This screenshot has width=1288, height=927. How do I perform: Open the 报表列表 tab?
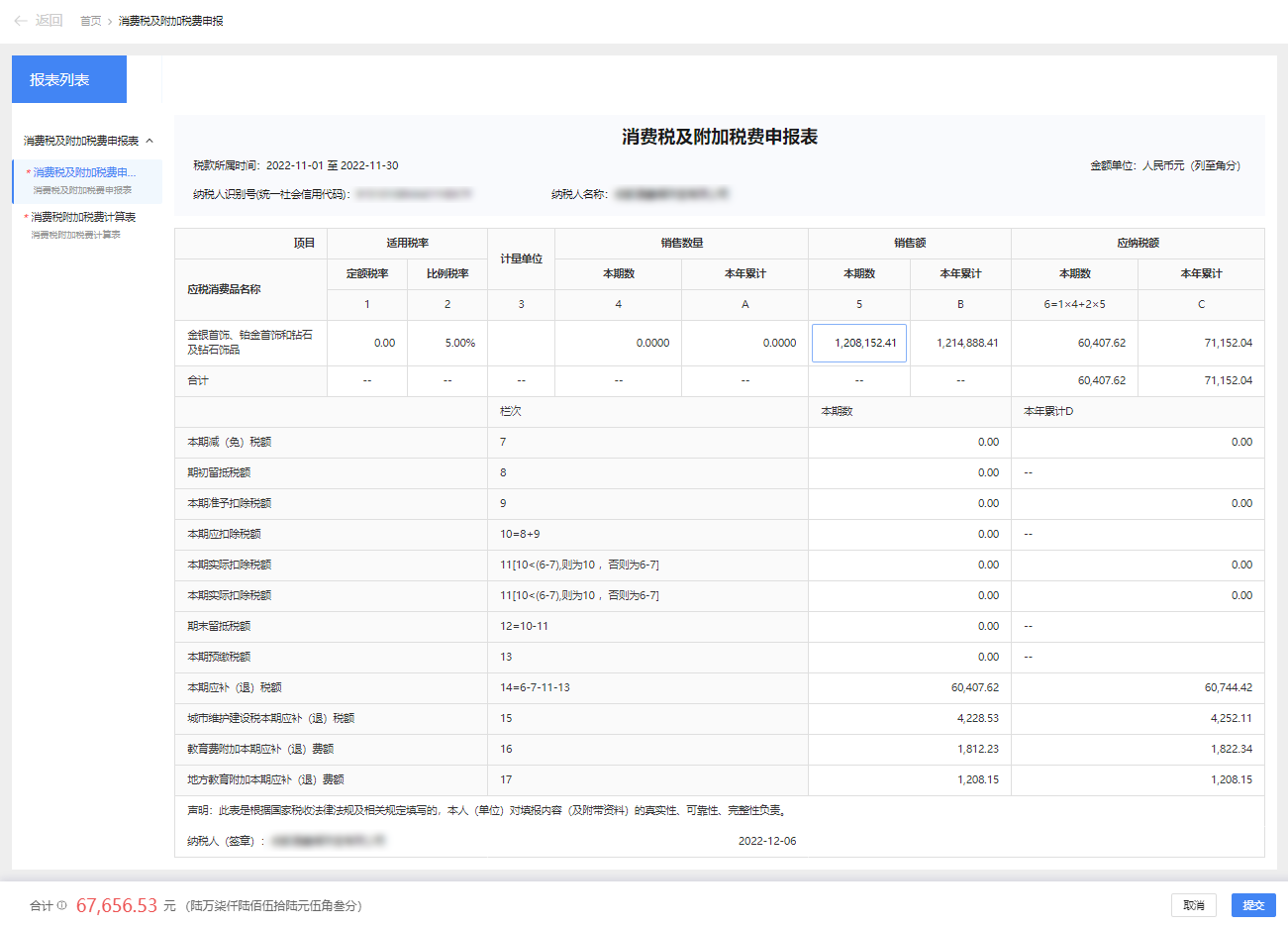pos(69,79)
